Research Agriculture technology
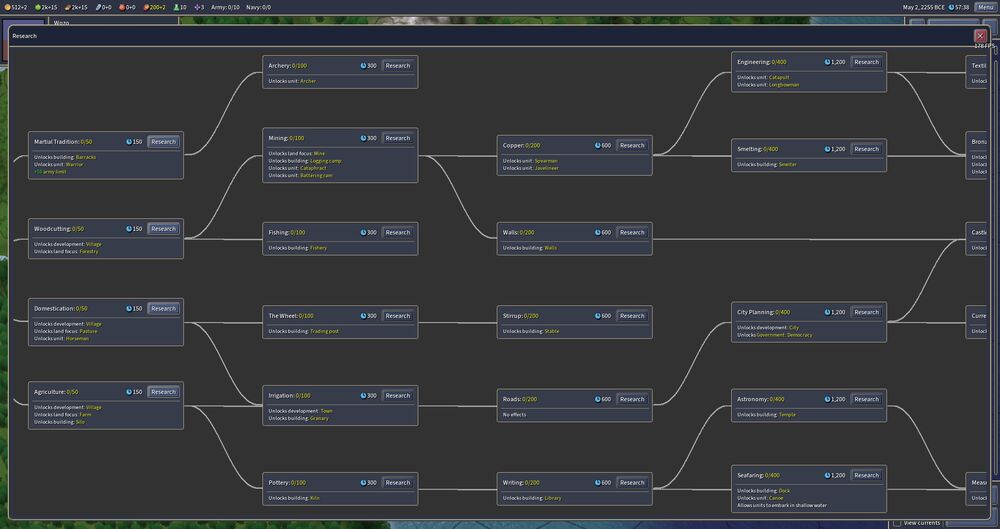 click(x=163, y=392)
